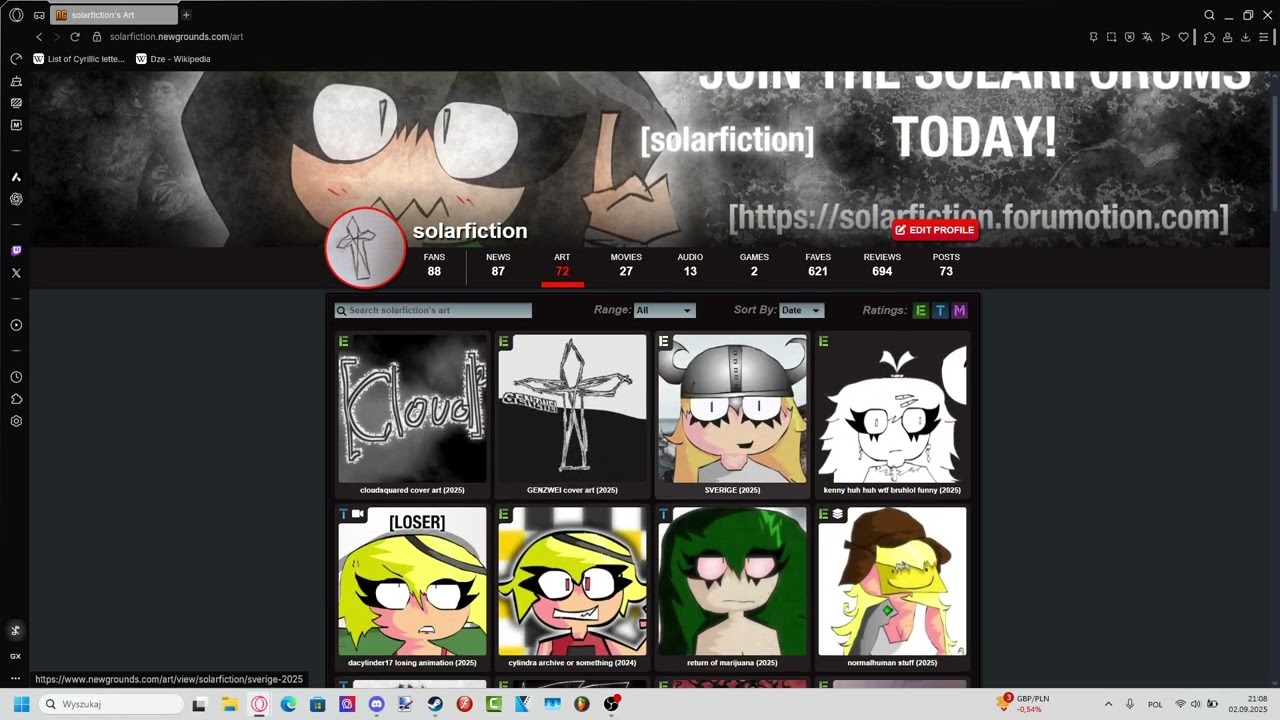
Task: Add page to bookmarks with heart icon
Action: click(1184, 37)
